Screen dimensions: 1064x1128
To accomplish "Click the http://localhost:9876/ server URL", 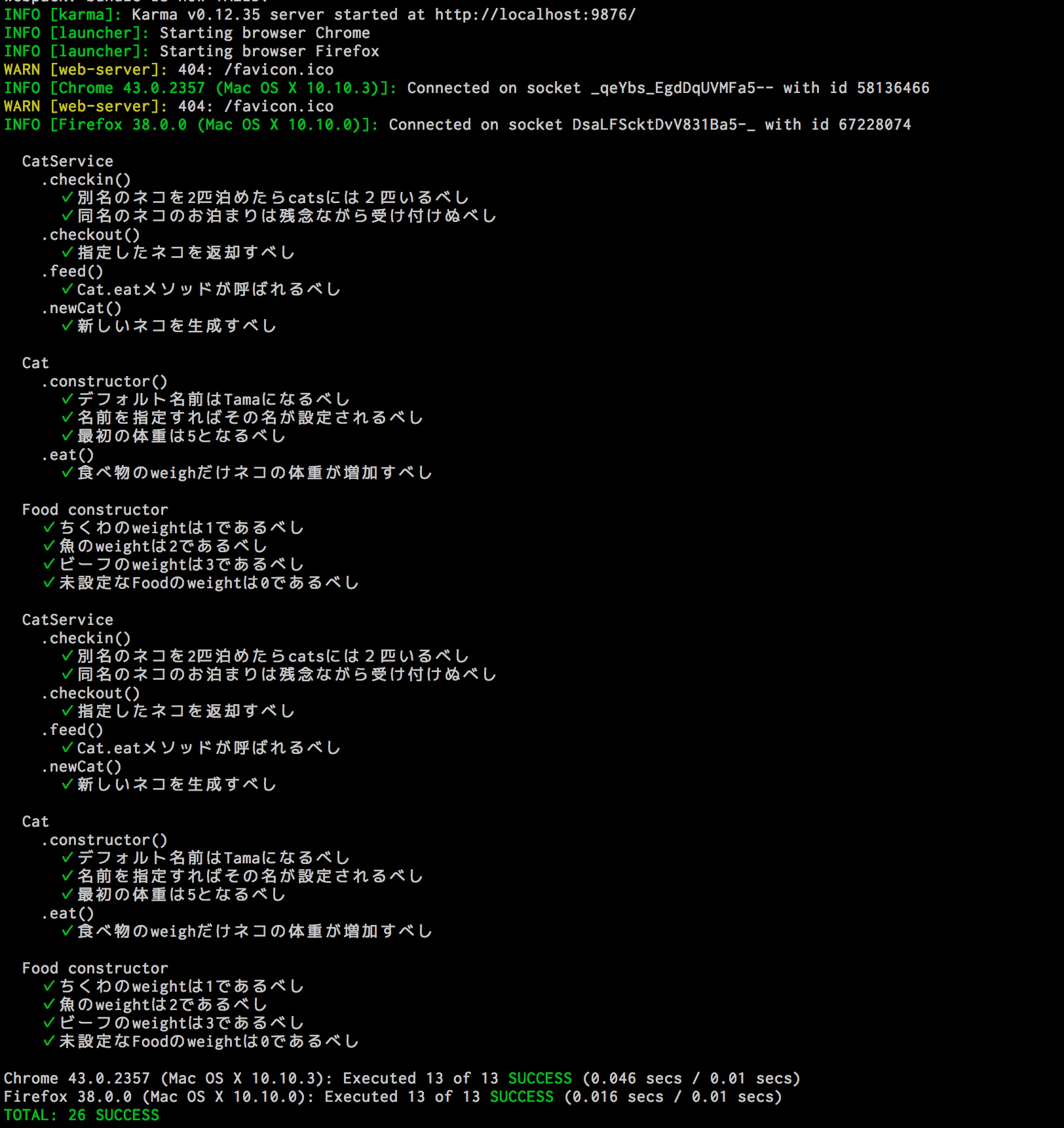I will 535,14.
